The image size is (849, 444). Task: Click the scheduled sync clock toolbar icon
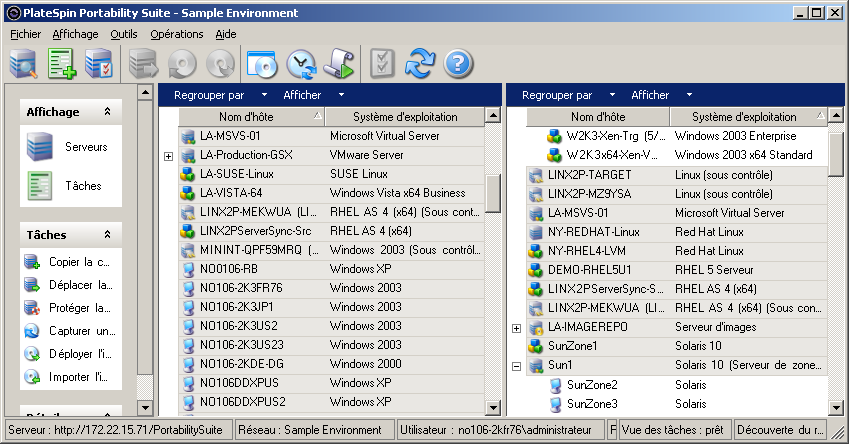[300, 64]
